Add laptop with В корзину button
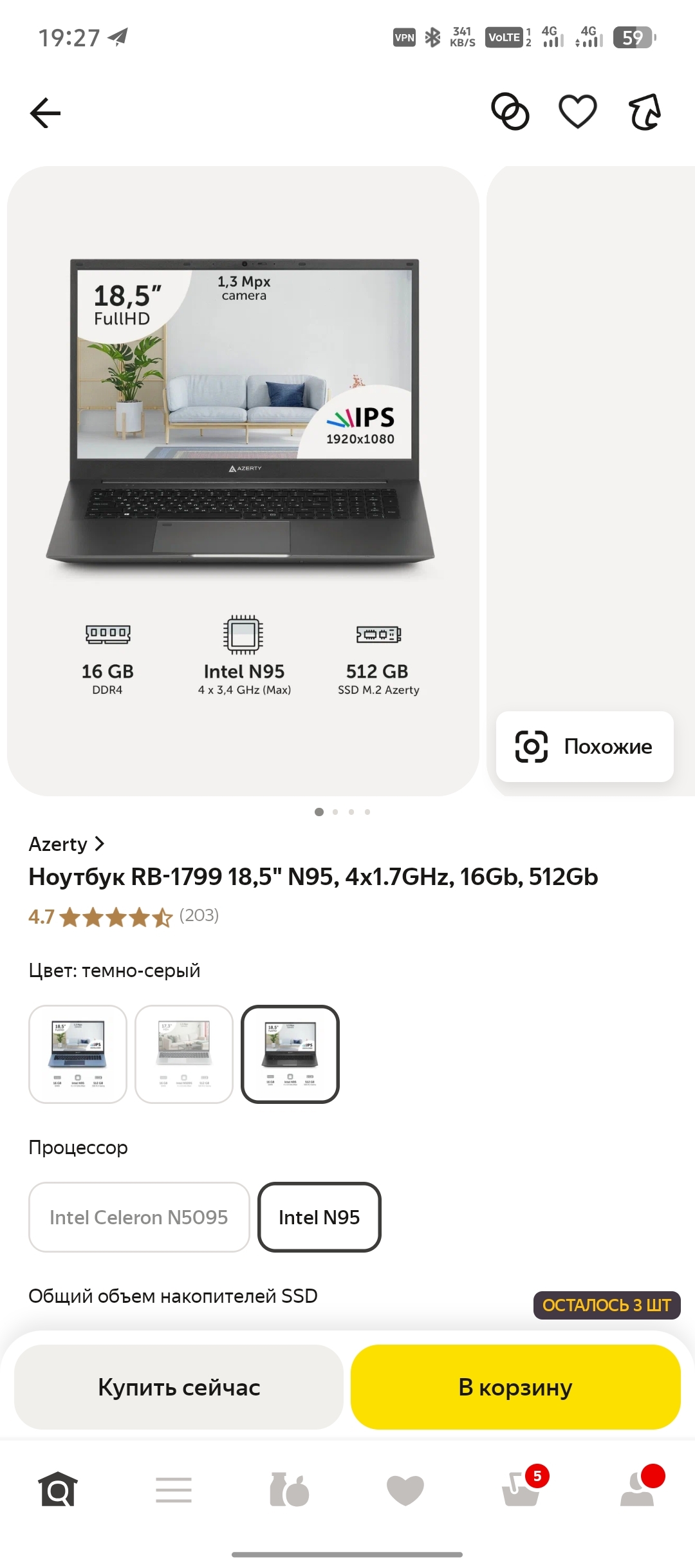 pos(515,1387)
